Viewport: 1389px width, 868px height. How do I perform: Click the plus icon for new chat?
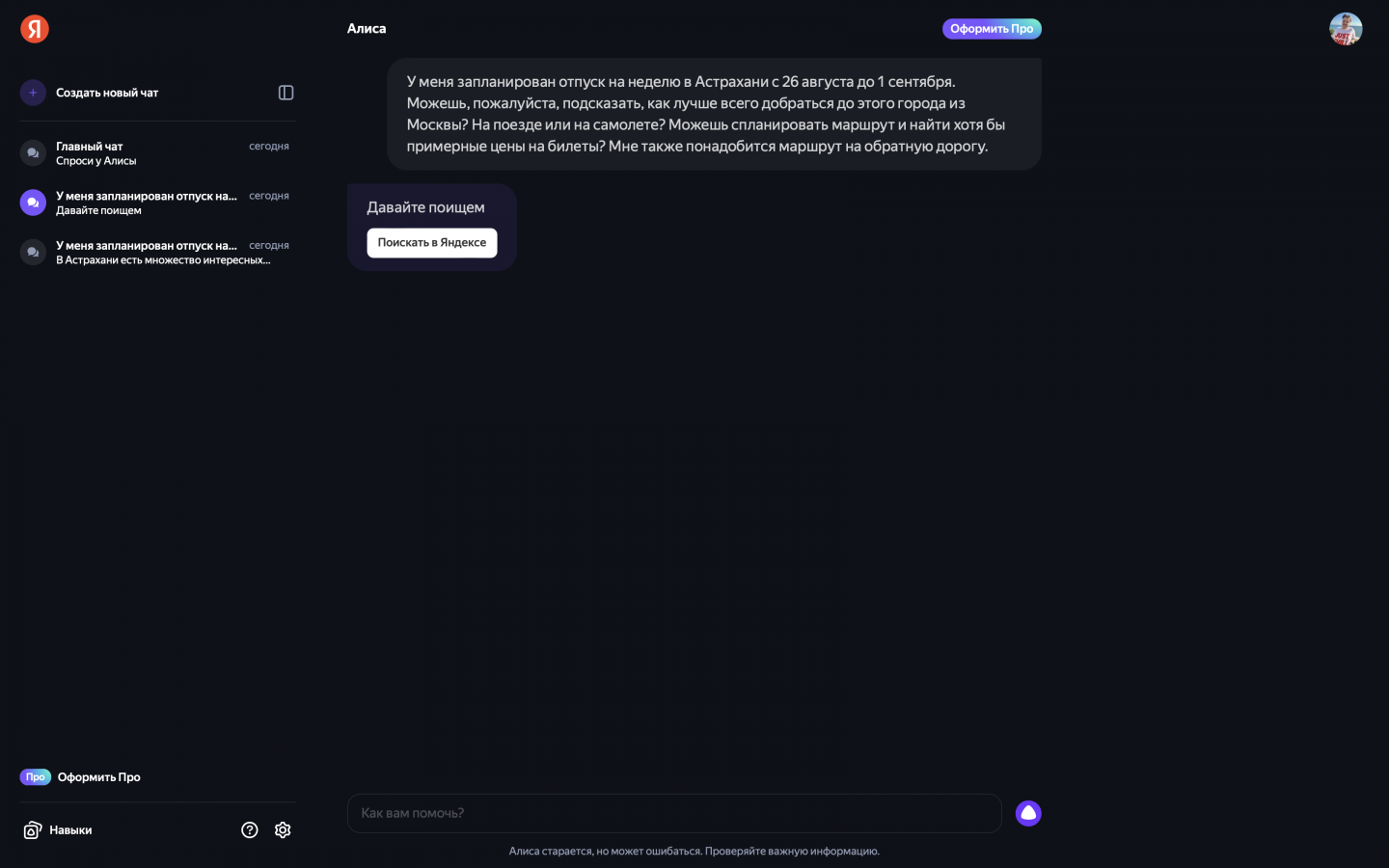tap(33, 93)
